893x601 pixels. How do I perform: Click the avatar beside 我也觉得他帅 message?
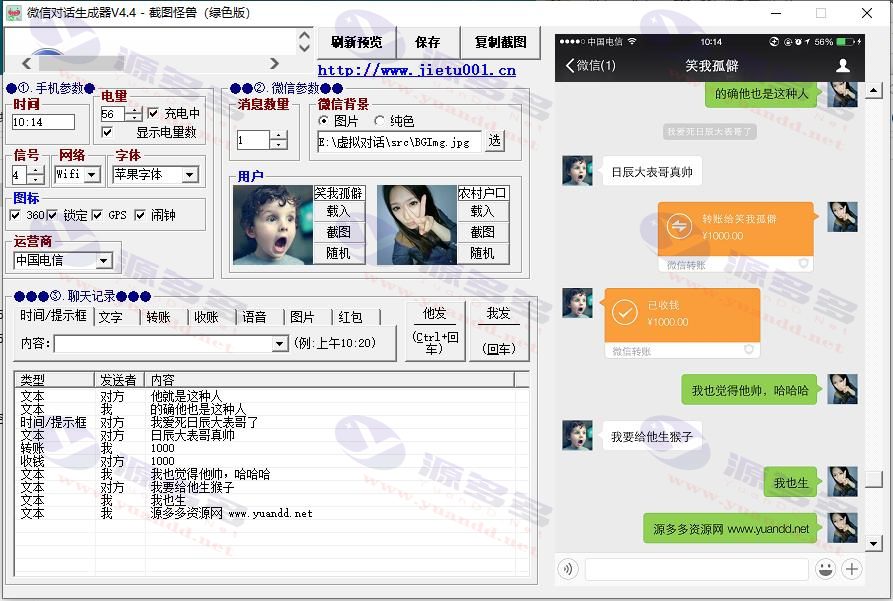(842, 389)
